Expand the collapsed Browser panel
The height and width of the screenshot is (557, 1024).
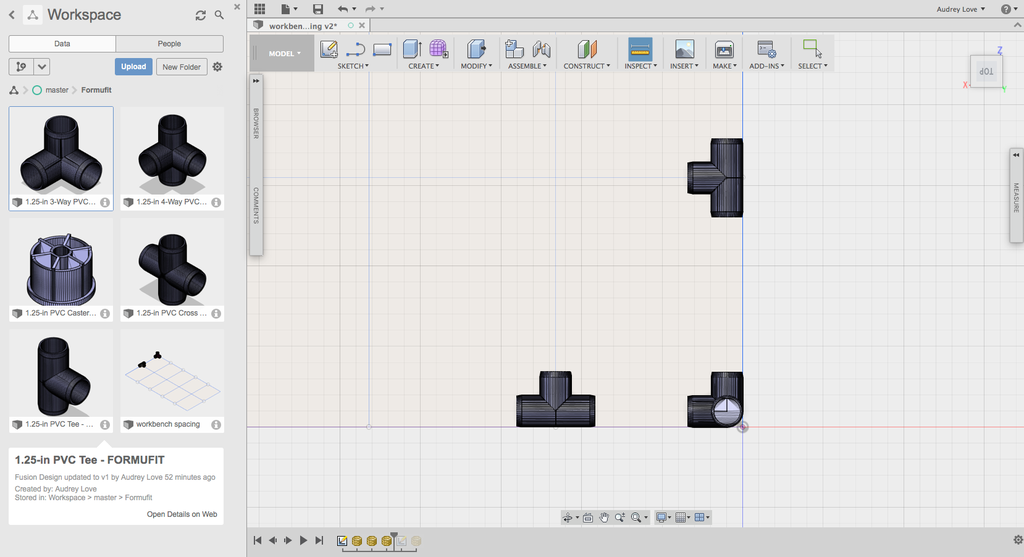[256, 80]
